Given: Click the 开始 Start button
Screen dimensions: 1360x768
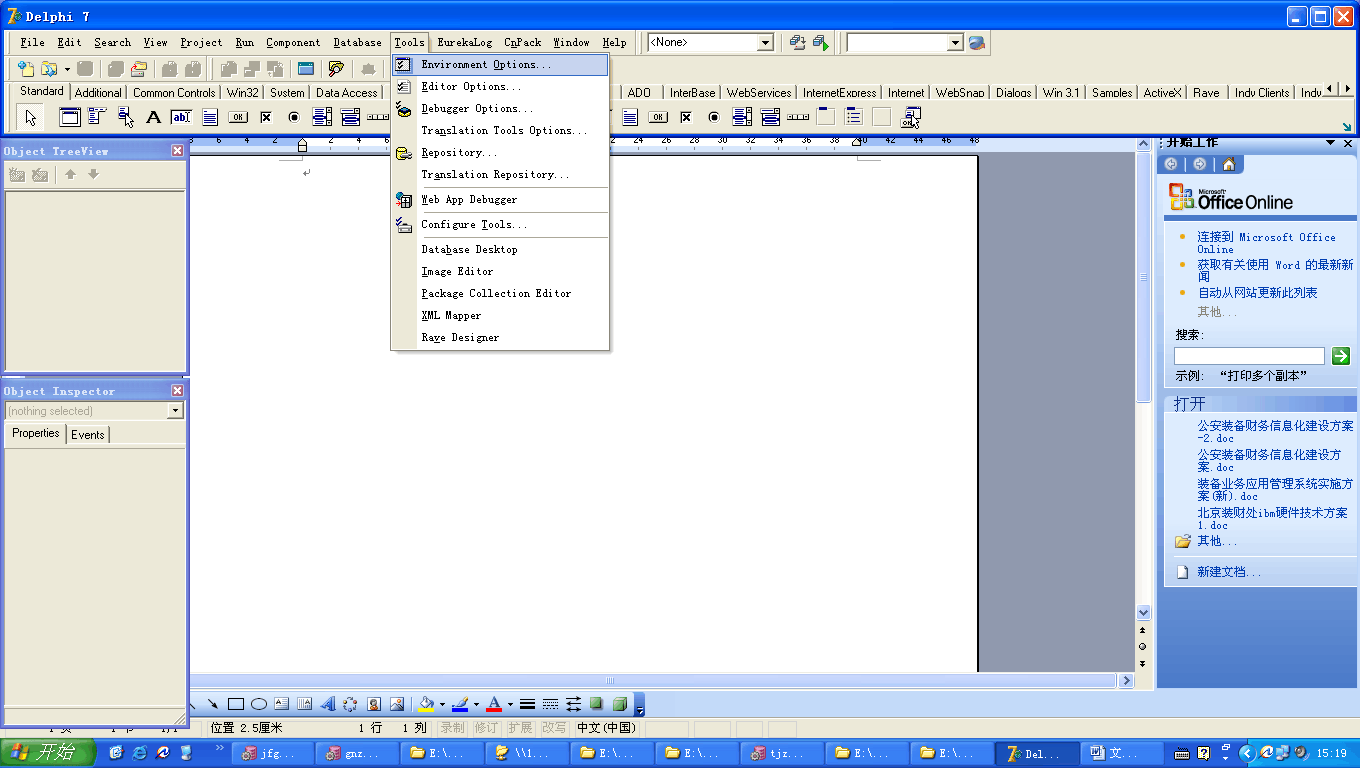Looking at the screenshot, I should pyautogui.click(x=47, y=753).
